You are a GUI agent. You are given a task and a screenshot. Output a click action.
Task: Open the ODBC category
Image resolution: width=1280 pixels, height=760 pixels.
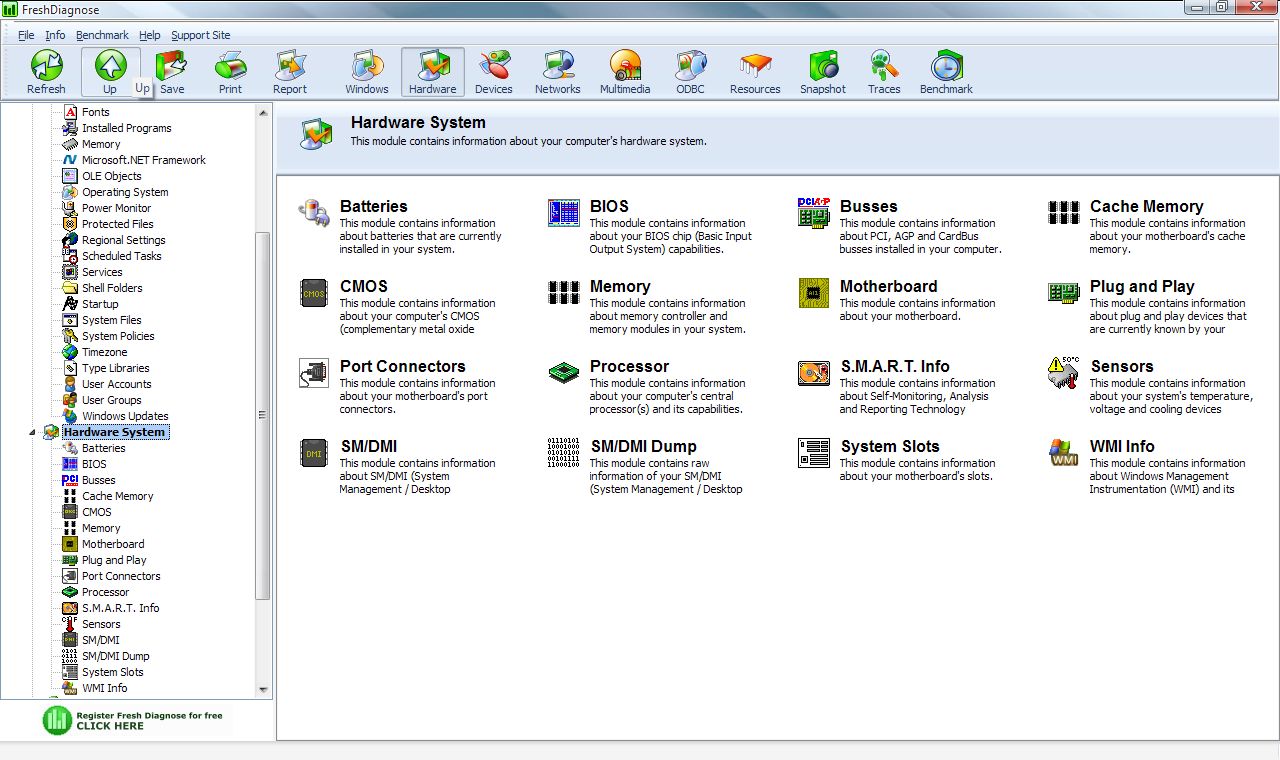[x=690, y=72]
